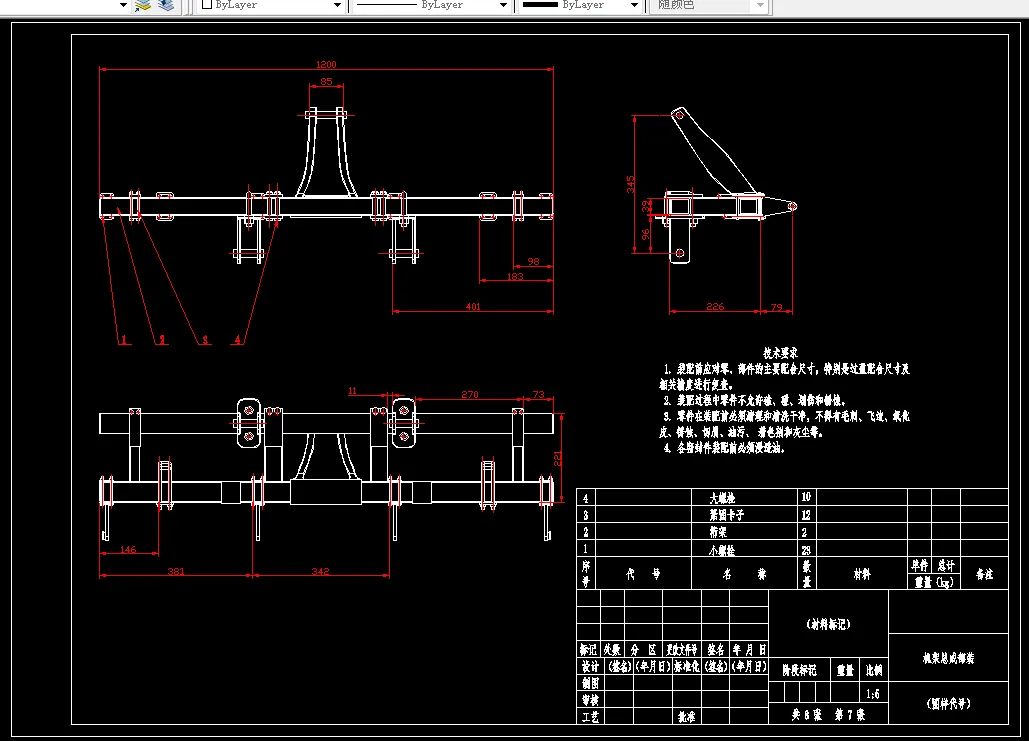
Task: Select the 85 dimension above the bracket
Action: (x=326, y=81)
